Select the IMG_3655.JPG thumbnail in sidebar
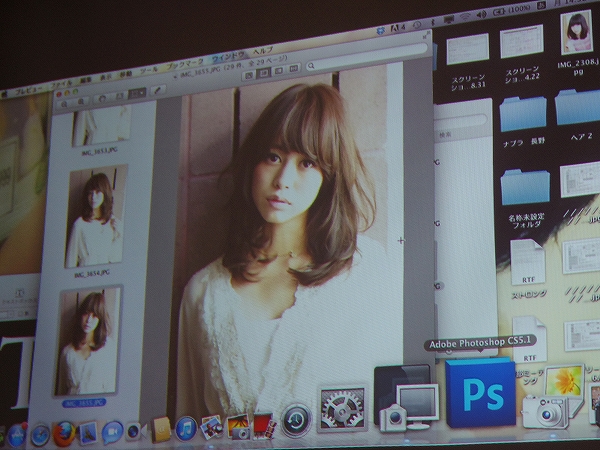Image resolution: width=600 pixels, height=450 pixels. pyautogui.click(x=87, y=341)
